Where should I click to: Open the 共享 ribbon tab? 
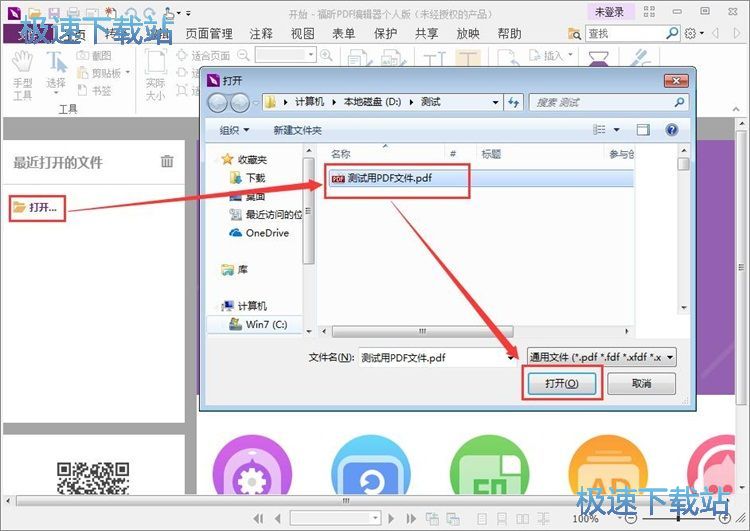point(427,33)
